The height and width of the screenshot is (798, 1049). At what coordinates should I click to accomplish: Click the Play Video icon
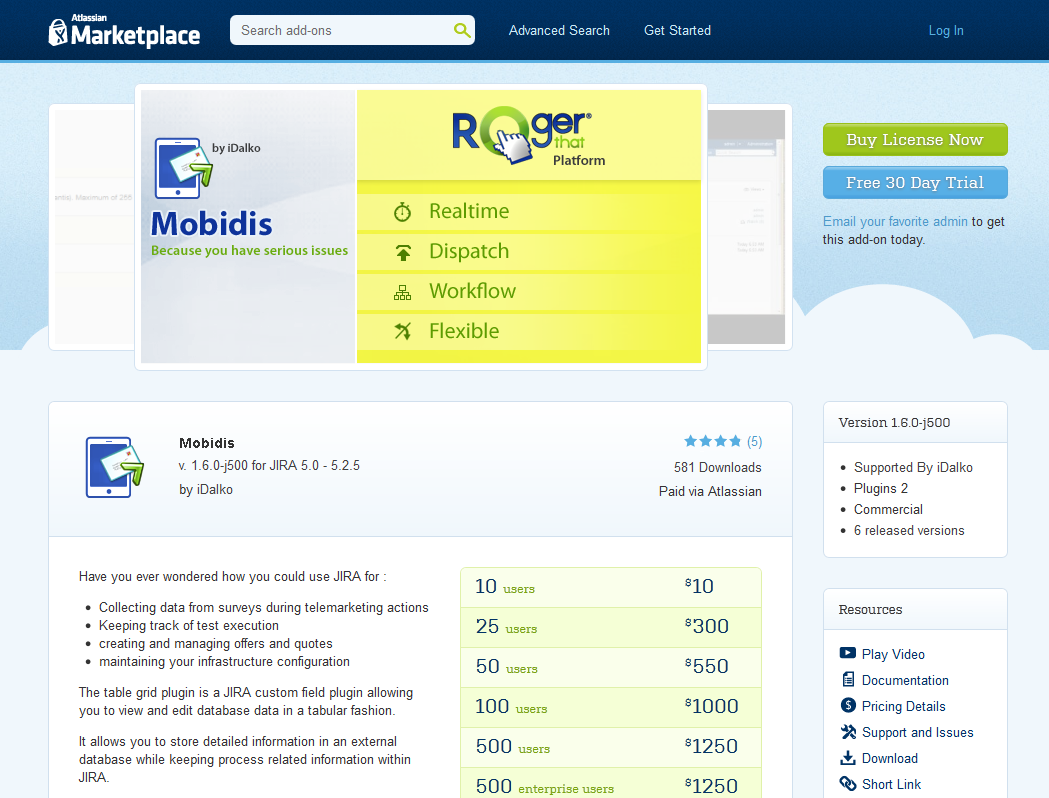848,654
